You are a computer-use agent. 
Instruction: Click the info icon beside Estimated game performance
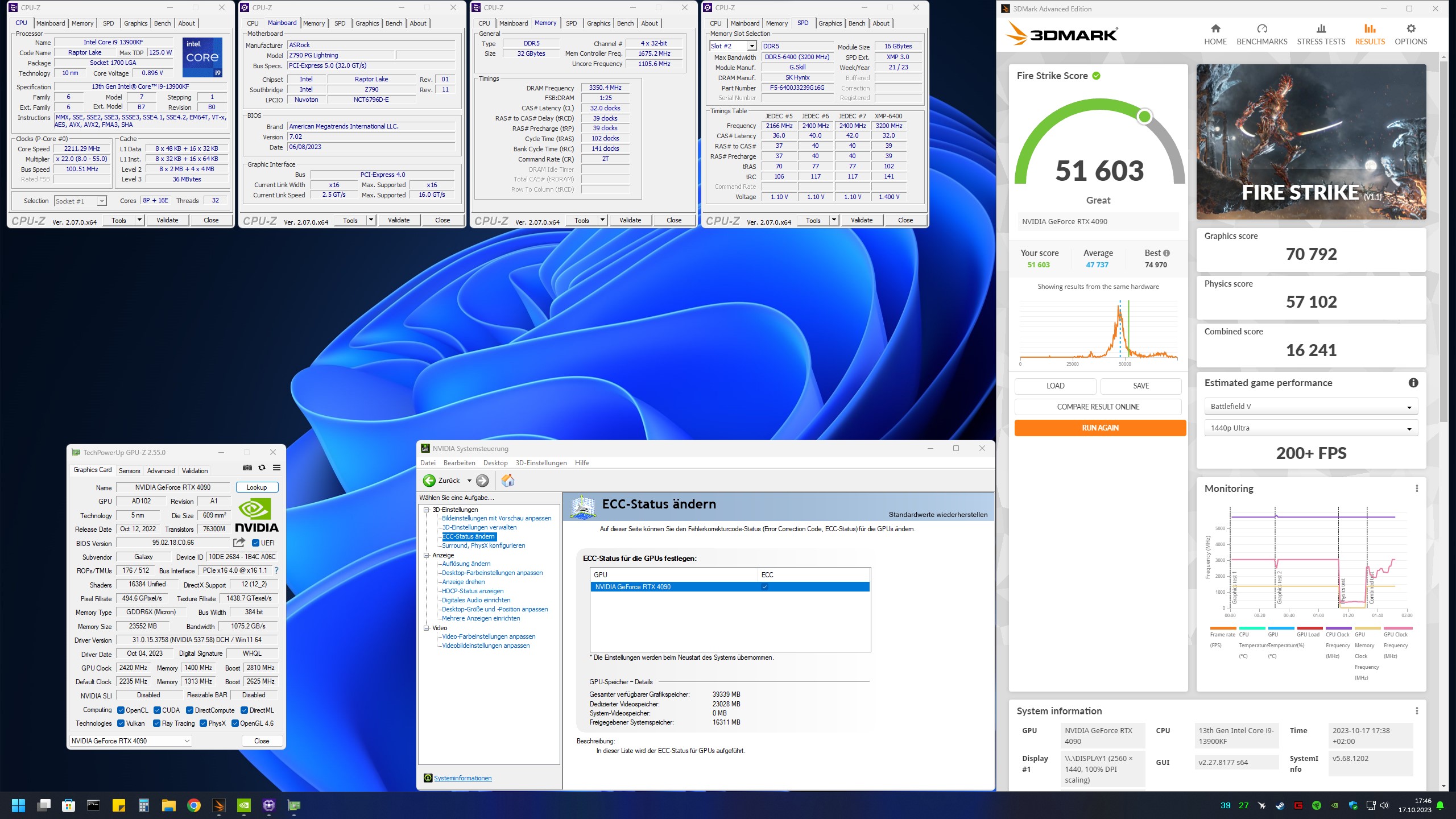1413,383
